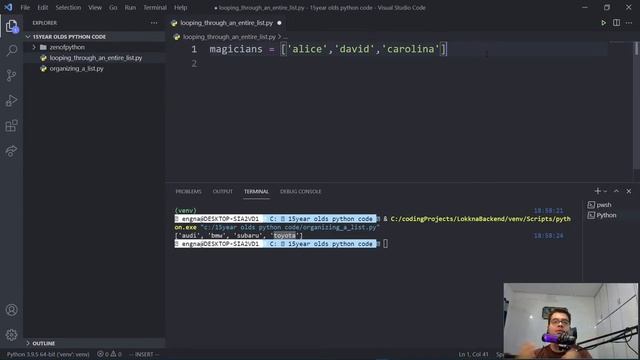Open the Help menu
Screen dimensions: 640x360
click(x=180, y=7)
